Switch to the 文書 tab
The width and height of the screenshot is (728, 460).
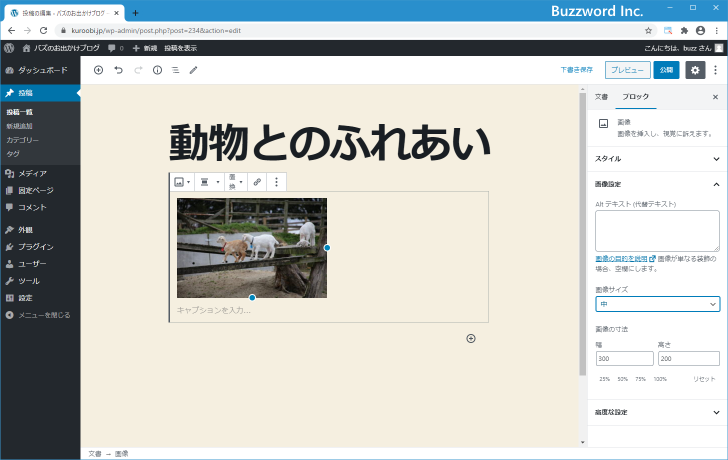pyautogui.click(x=601, y=97)
